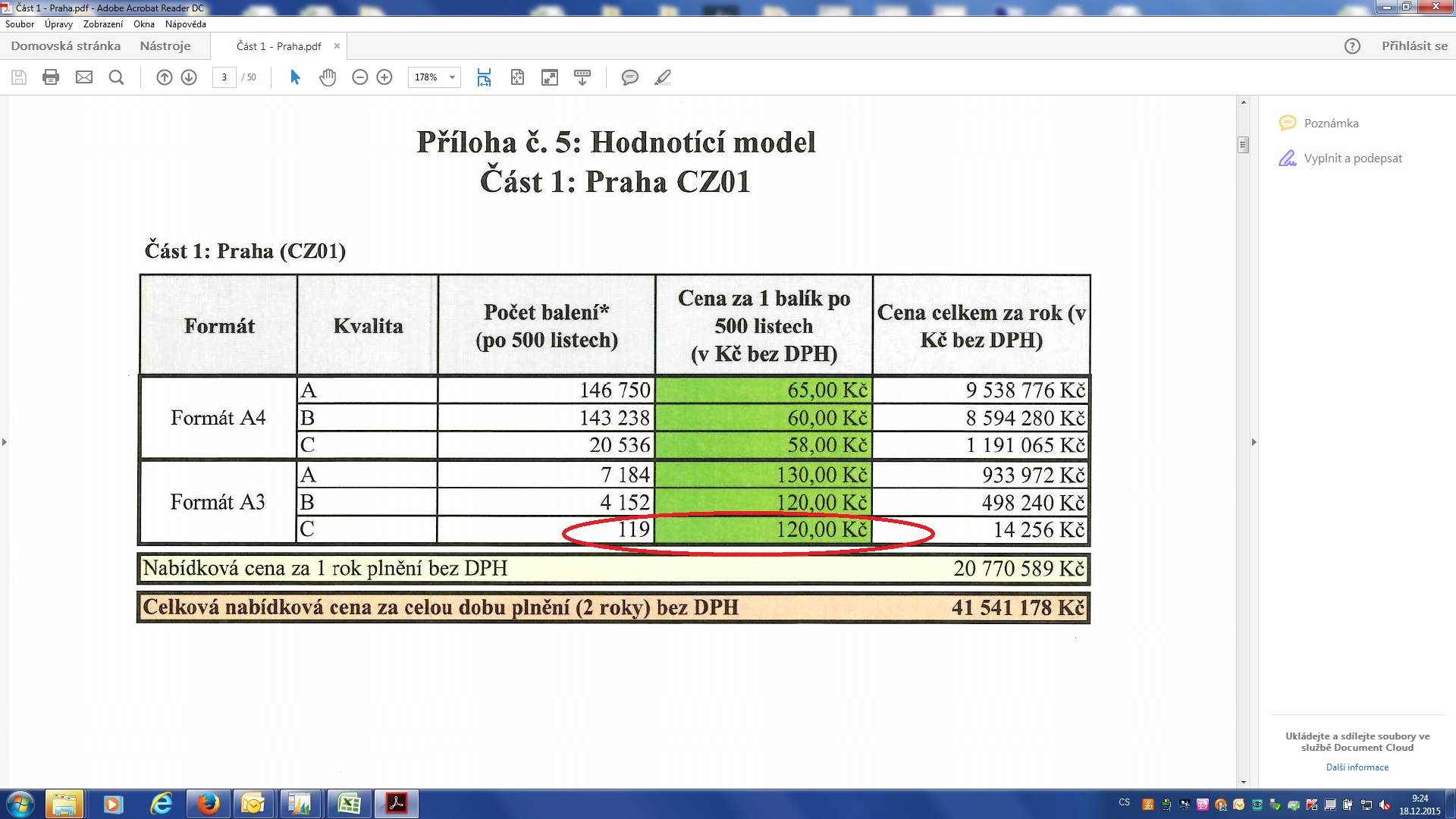Screen dimensions: 1456x819
Task: Select the arrow selection tool
Action: (x=296, y=77)
